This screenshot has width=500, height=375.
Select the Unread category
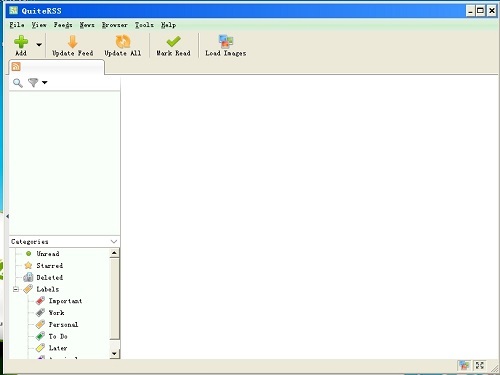coord(48,254)
